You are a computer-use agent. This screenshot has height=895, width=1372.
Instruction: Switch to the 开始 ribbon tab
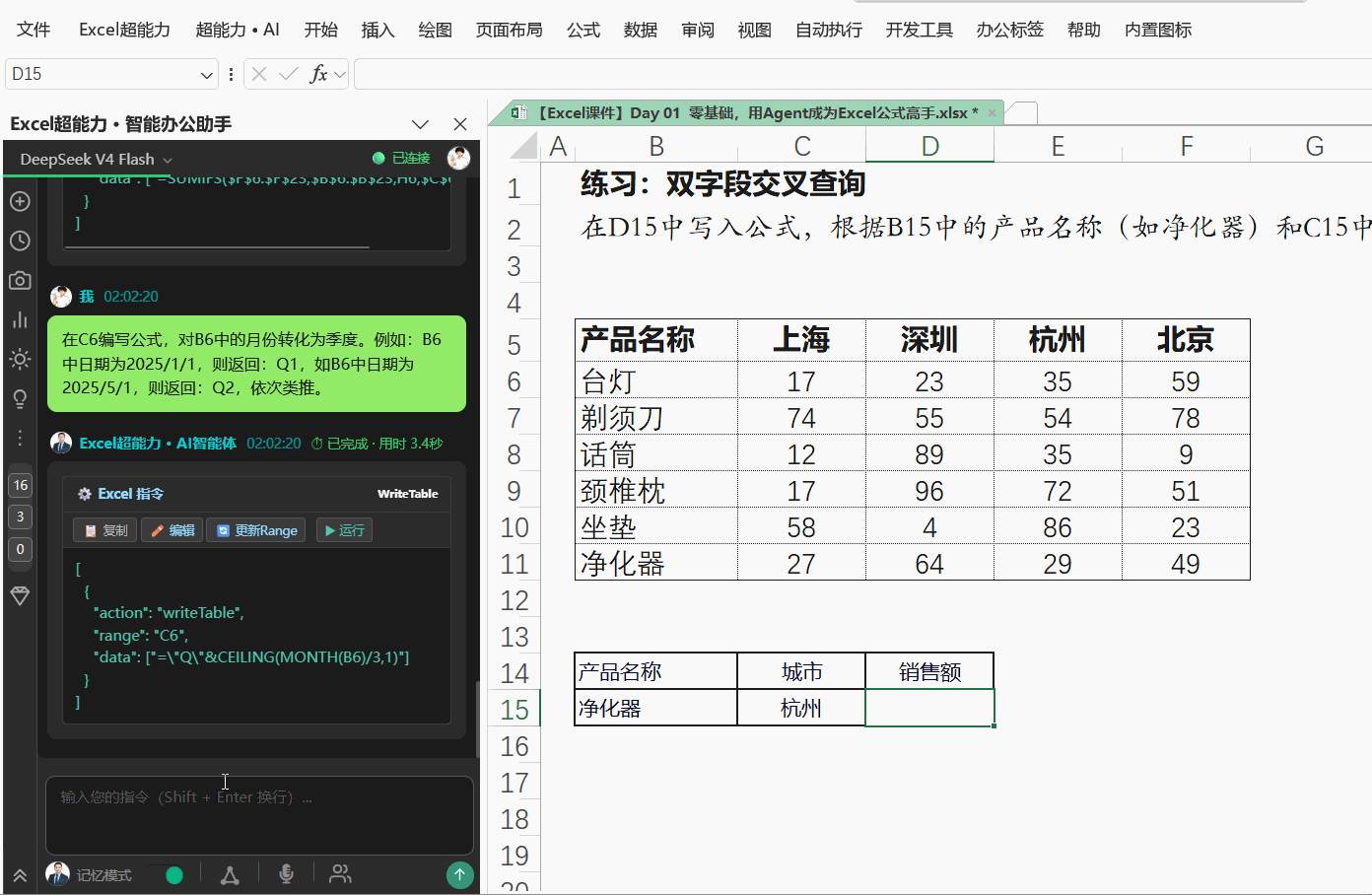coord(320,30)
